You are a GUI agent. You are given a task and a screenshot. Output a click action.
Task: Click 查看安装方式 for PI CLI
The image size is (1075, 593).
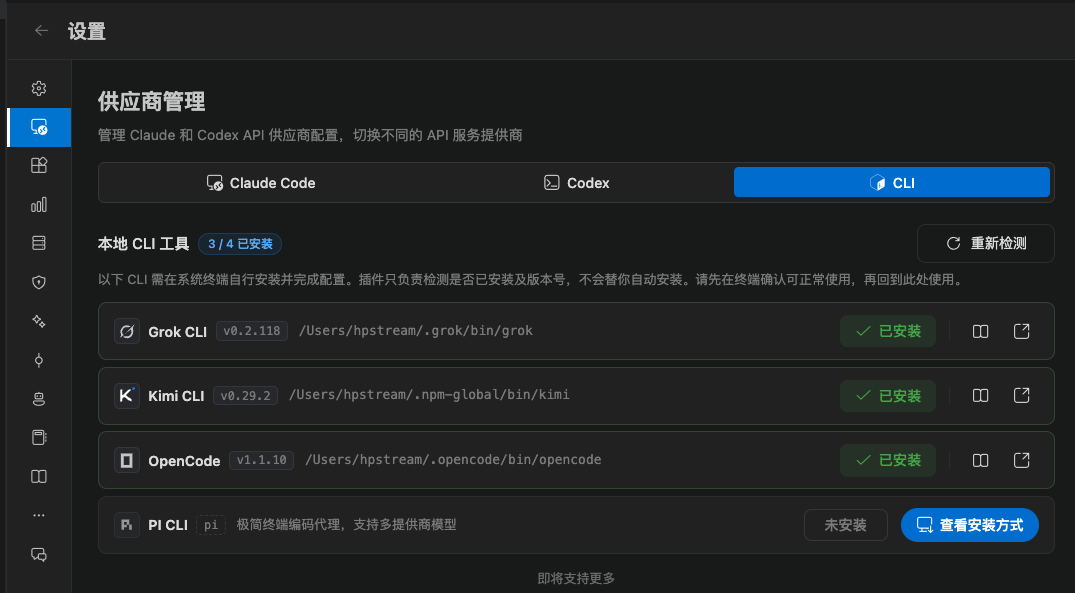969,525
